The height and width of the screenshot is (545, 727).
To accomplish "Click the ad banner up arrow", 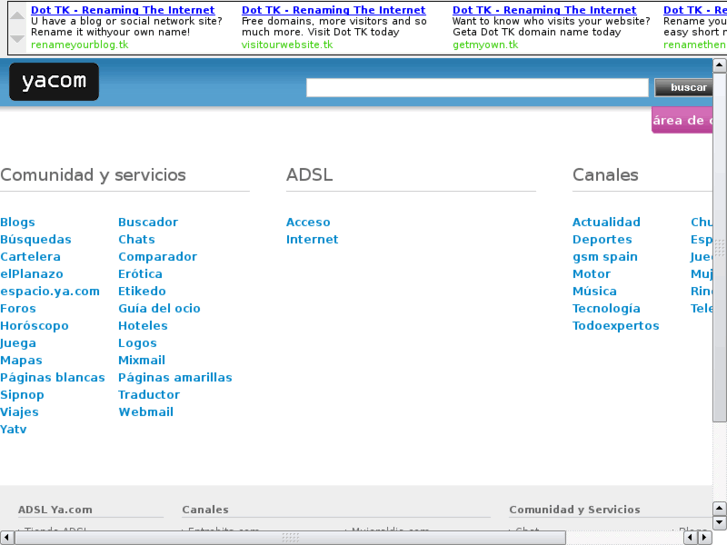I will click(x=17, y=16).
